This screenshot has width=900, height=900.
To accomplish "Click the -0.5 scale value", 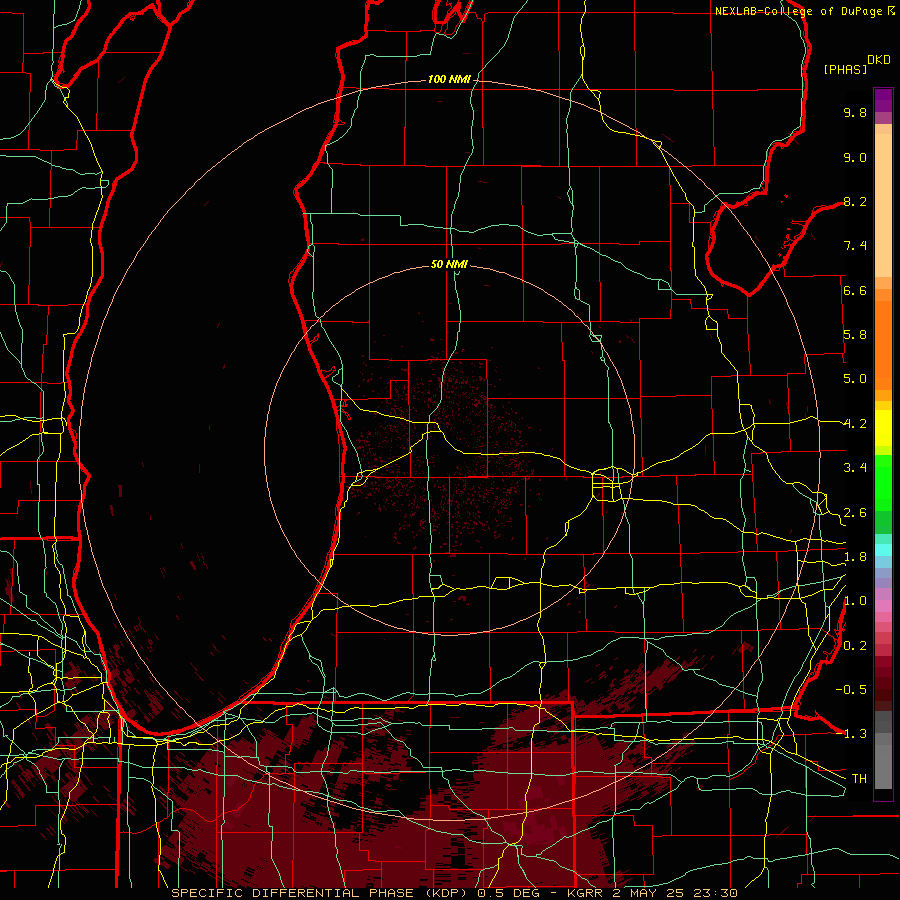I will coord(852,690).
